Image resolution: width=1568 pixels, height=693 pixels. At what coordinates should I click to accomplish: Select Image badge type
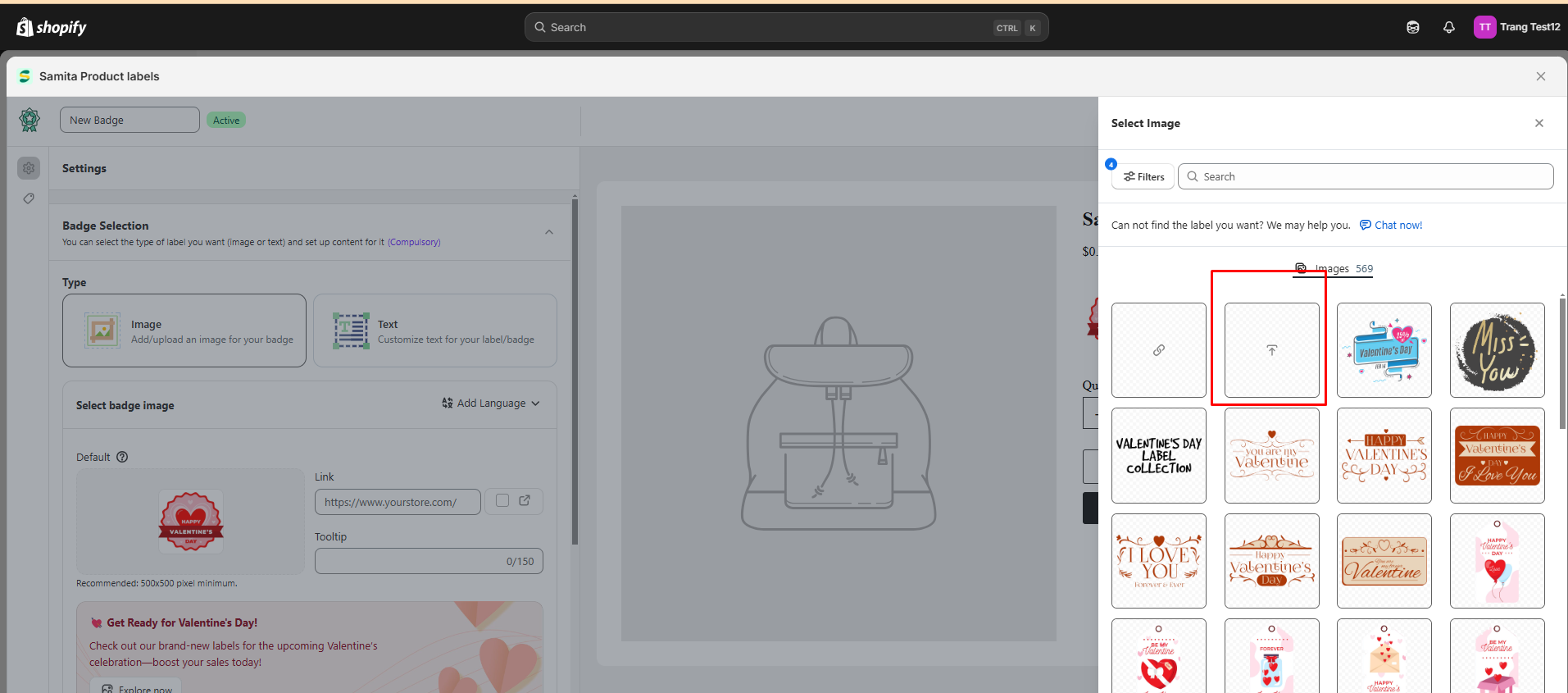pyautogui.click(x=184, y=331)
